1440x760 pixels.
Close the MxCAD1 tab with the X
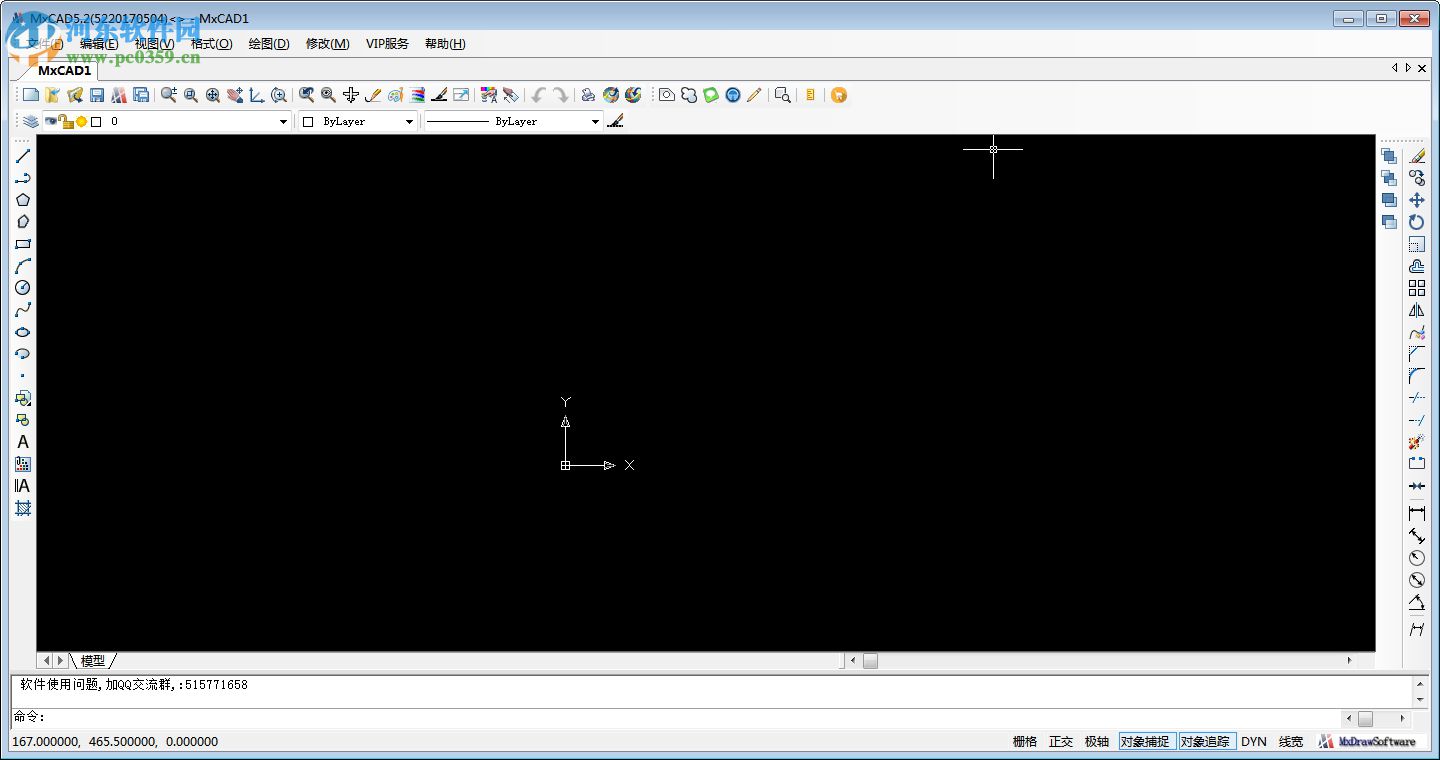[1423, 68]
